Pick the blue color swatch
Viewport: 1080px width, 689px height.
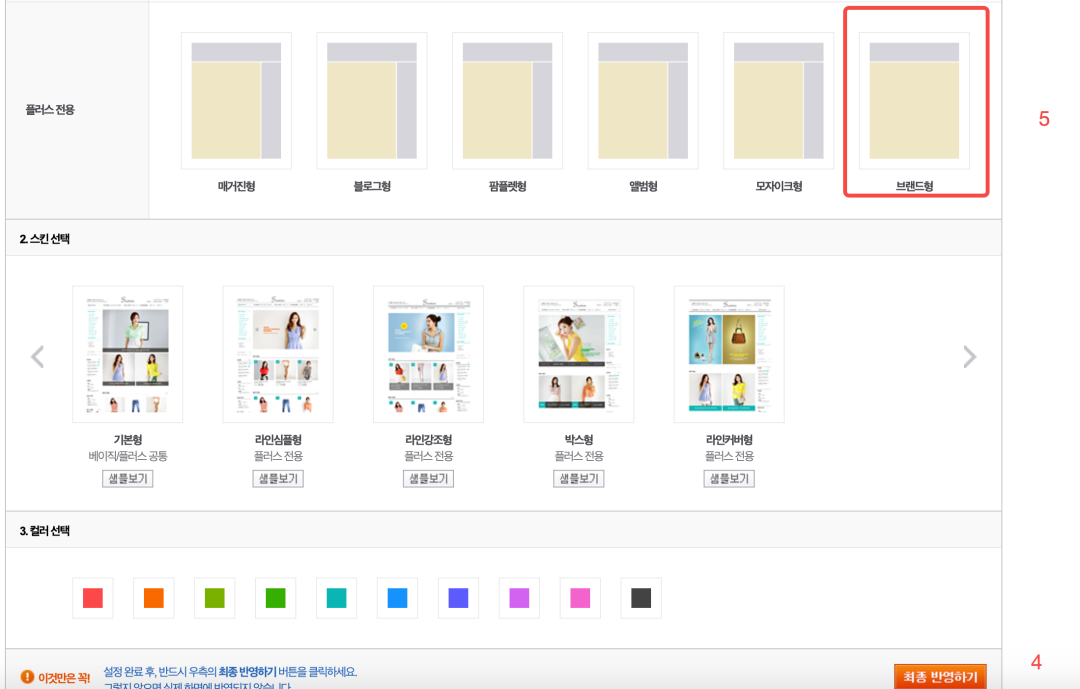(397, 598)
